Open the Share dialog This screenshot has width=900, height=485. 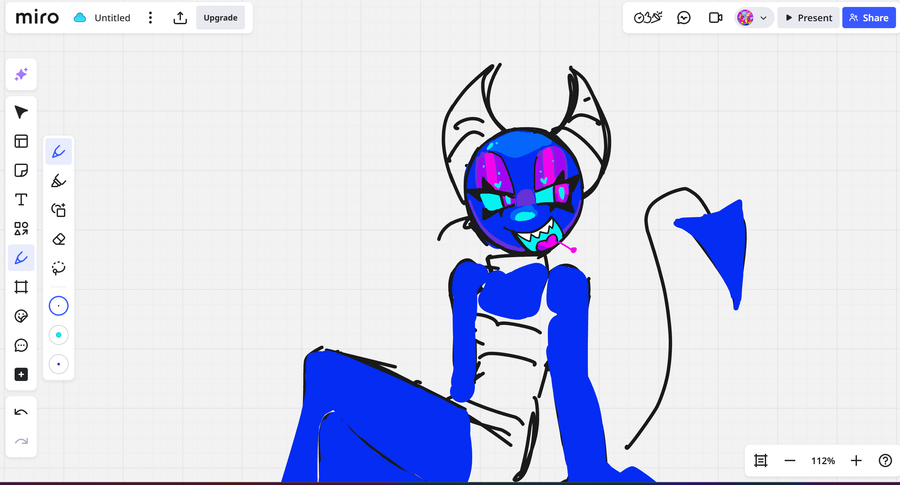click(x=868, y=18)
